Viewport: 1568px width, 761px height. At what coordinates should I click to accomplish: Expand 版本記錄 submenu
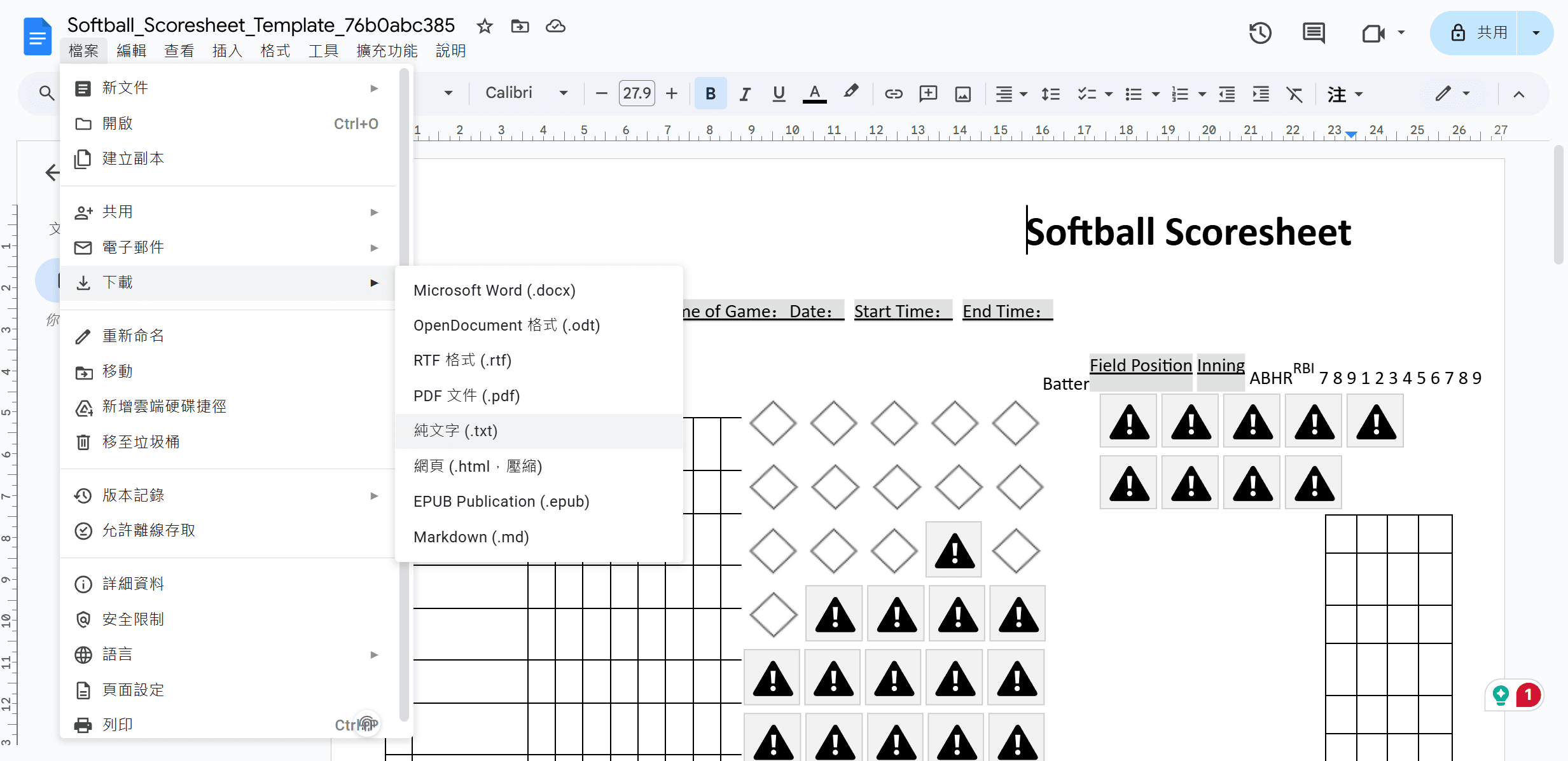228,495
